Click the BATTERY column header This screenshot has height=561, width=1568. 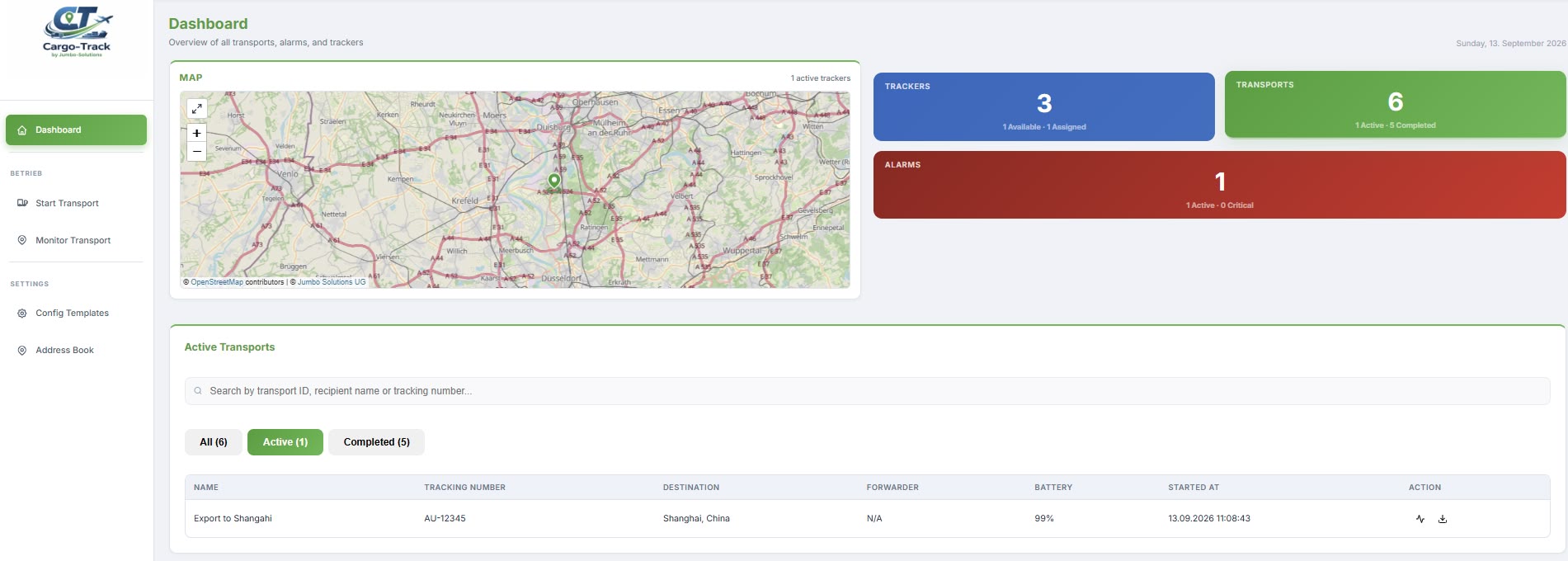(x=1053, y=488)
